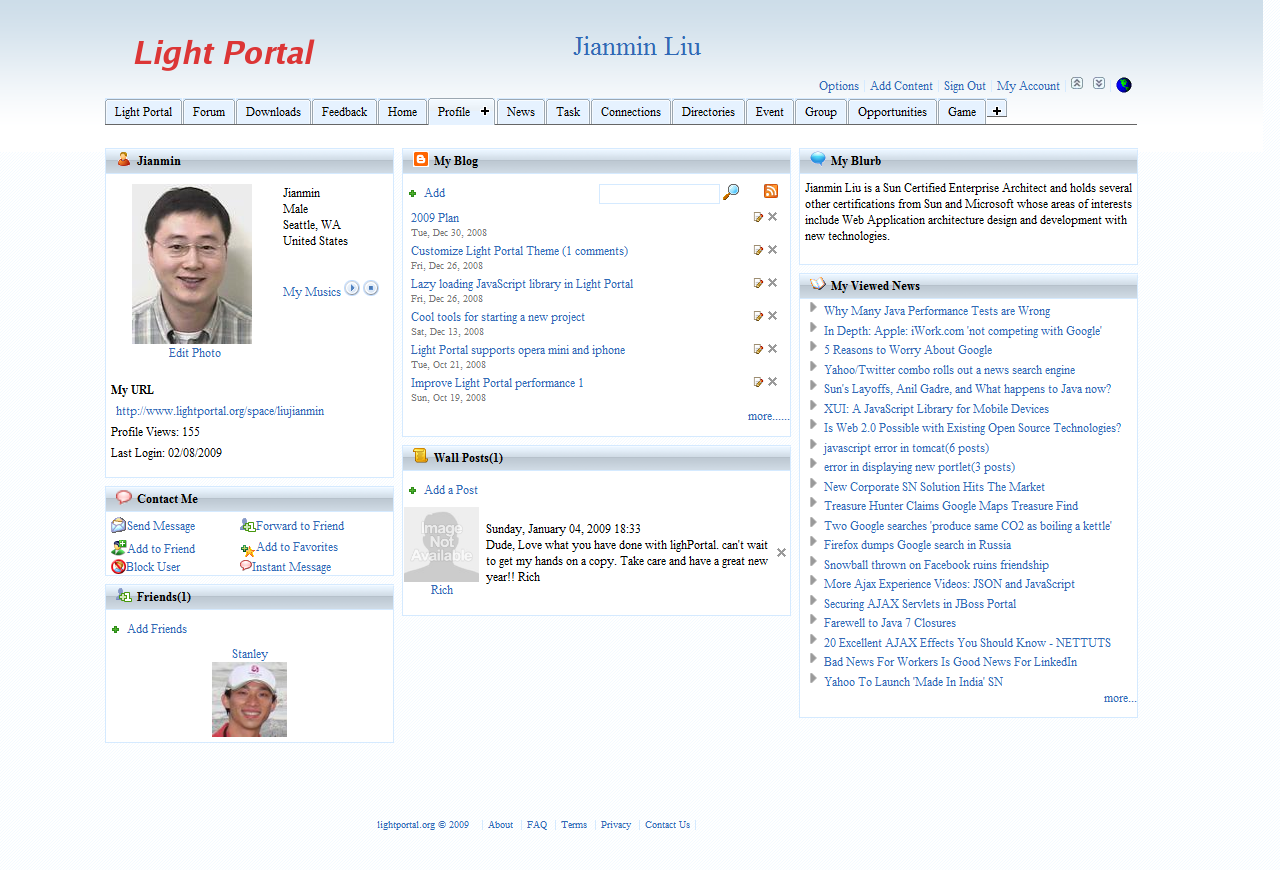Delete the 'Lazy loading JavaScript library' post

[x=772, y=283]
